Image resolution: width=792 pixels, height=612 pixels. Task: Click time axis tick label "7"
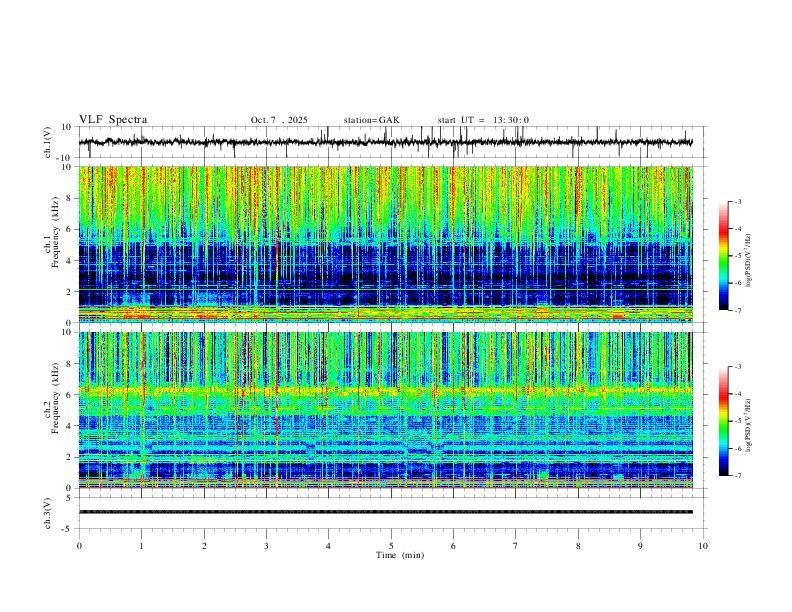(x=516, y=546)
